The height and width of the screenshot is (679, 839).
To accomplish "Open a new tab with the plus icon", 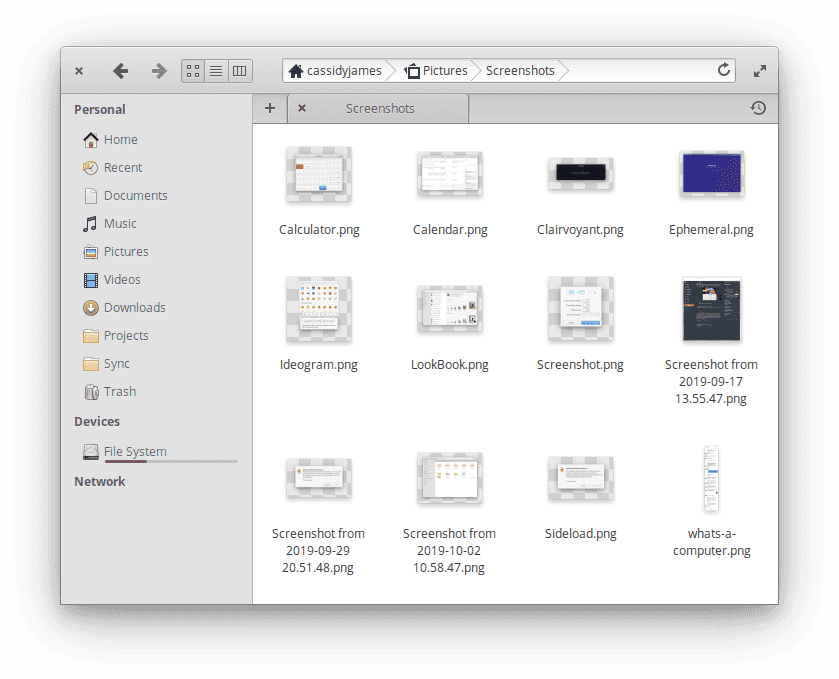I will coord(270,108).
